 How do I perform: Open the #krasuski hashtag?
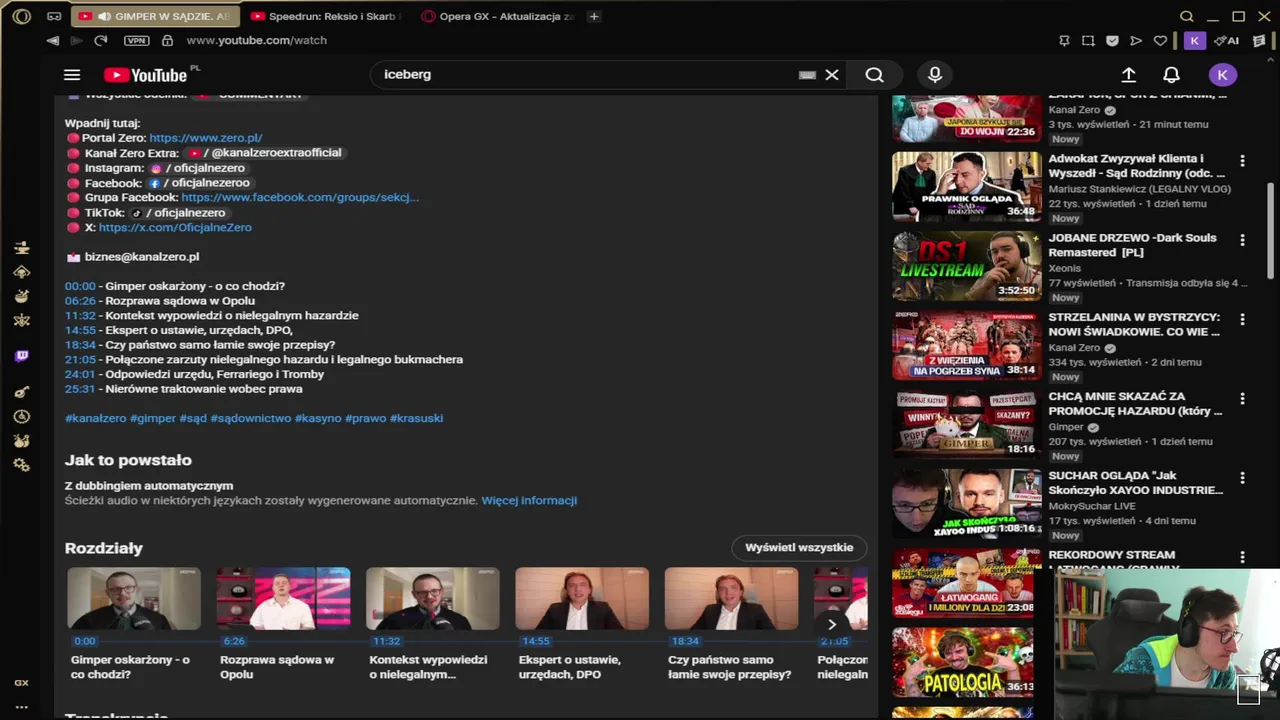416,418
